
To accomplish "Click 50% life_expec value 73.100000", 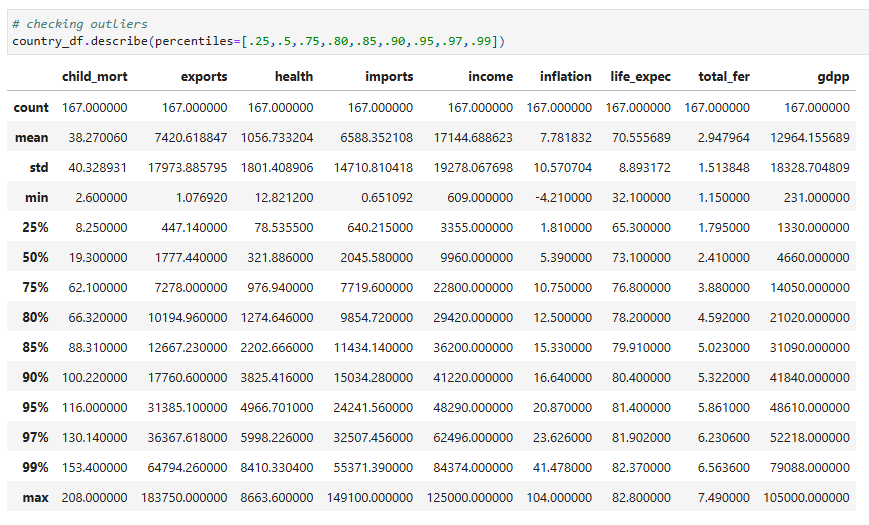I will (x=641, y=257).
